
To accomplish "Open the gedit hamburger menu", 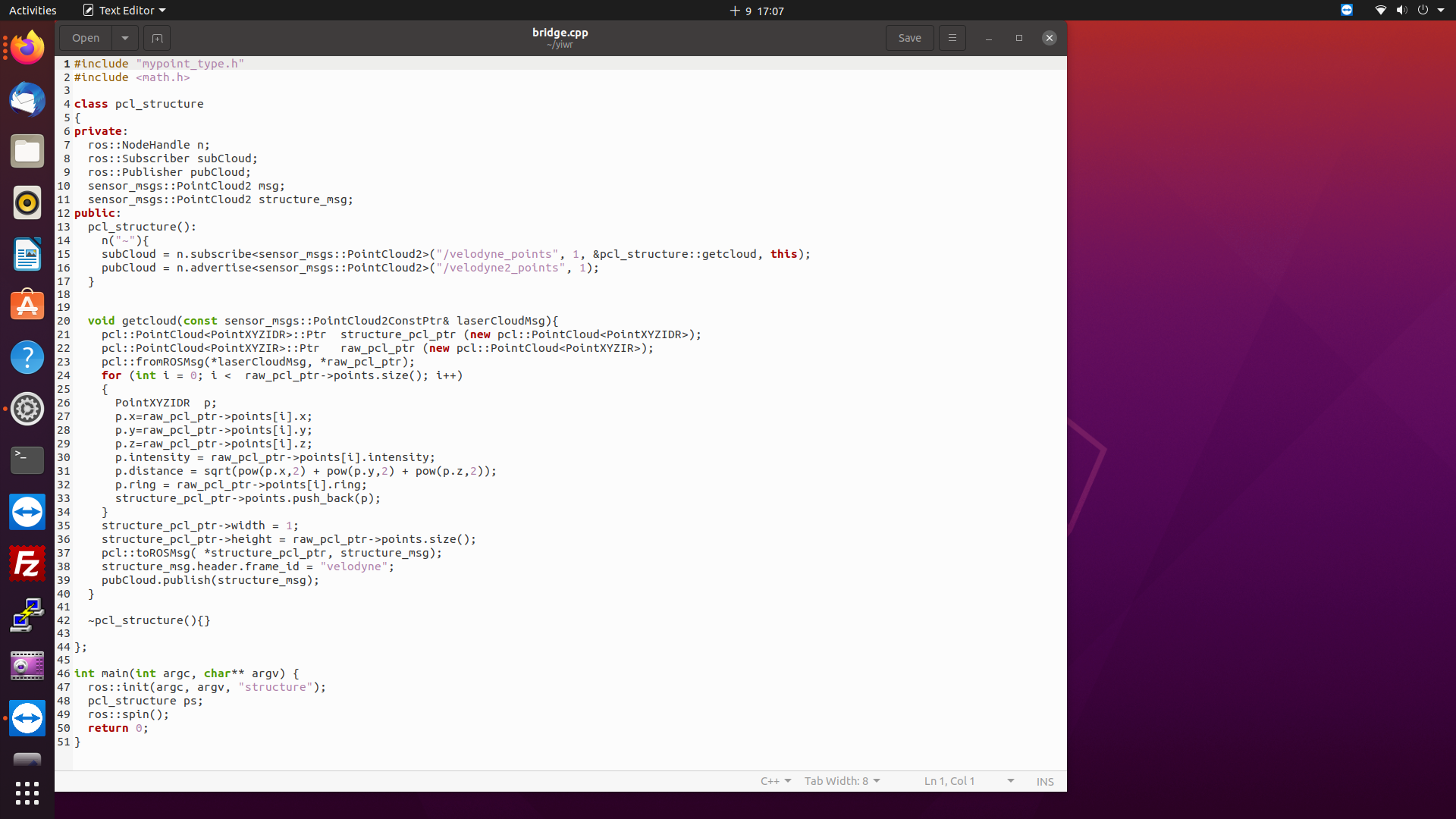I will click(x=952, y=38).
